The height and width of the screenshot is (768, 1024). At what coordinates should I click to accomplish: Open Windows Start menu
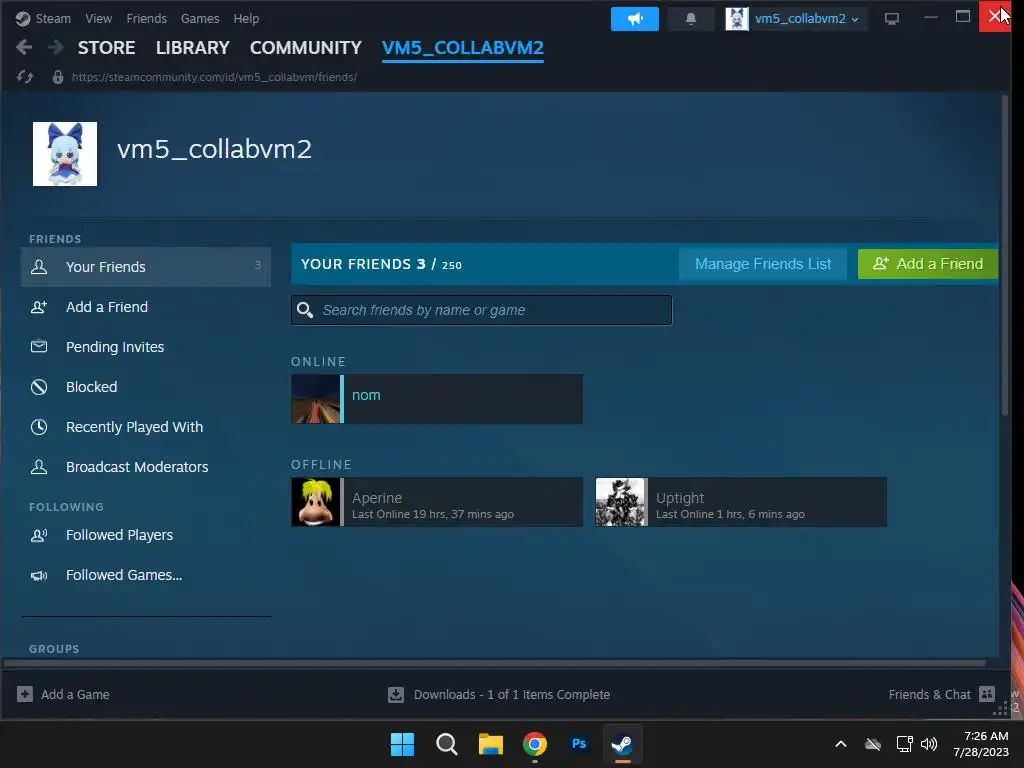click(402, 744)
